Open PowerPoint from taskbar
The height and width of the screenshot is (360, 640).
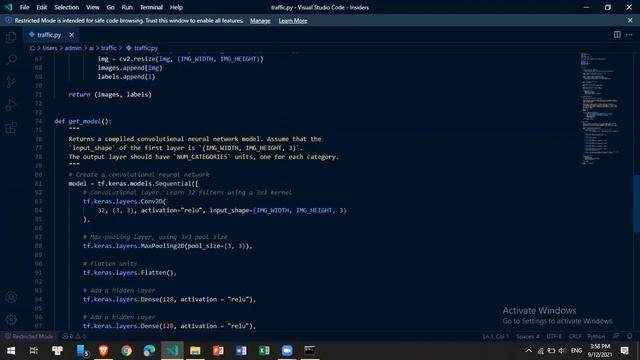click(x=218, y=351)
